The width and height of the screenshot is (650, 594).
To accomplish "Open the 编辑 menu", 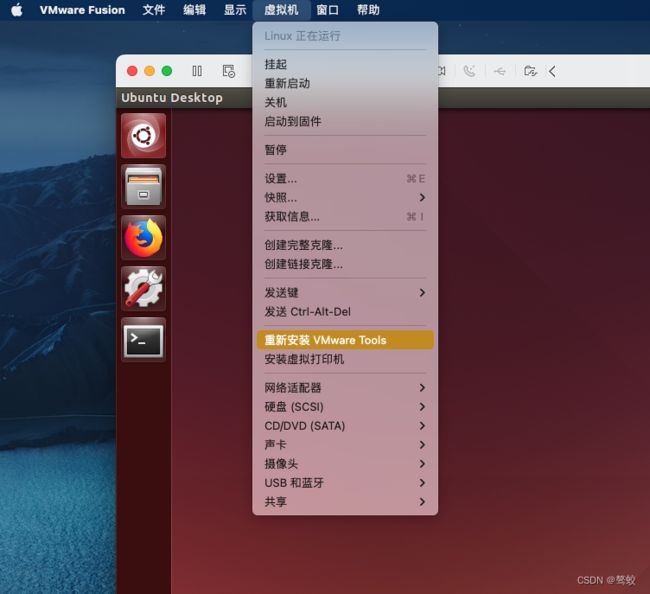I will 194,10.
